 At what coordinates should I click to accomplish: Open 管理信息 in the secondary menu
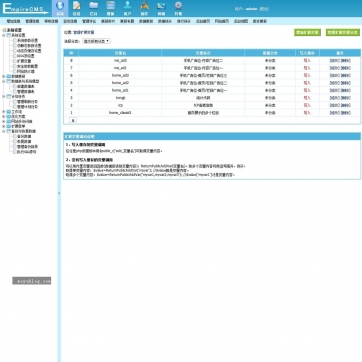[32, 21]
